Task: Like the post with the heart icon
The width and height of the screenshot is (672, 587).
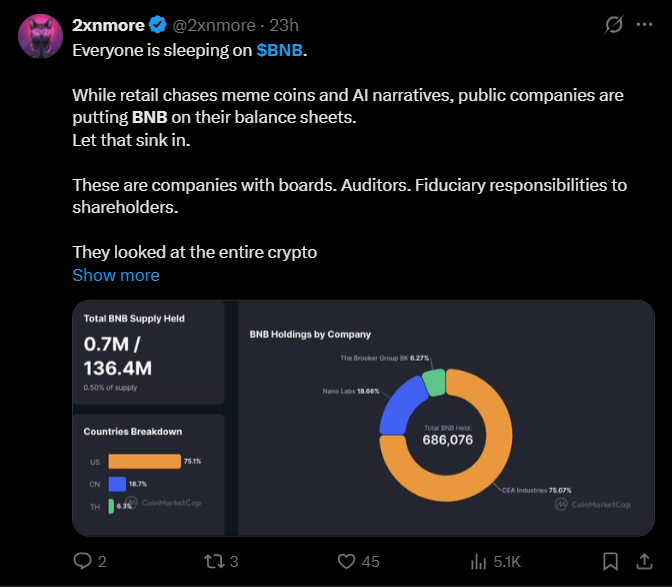Action: [347, 561]
